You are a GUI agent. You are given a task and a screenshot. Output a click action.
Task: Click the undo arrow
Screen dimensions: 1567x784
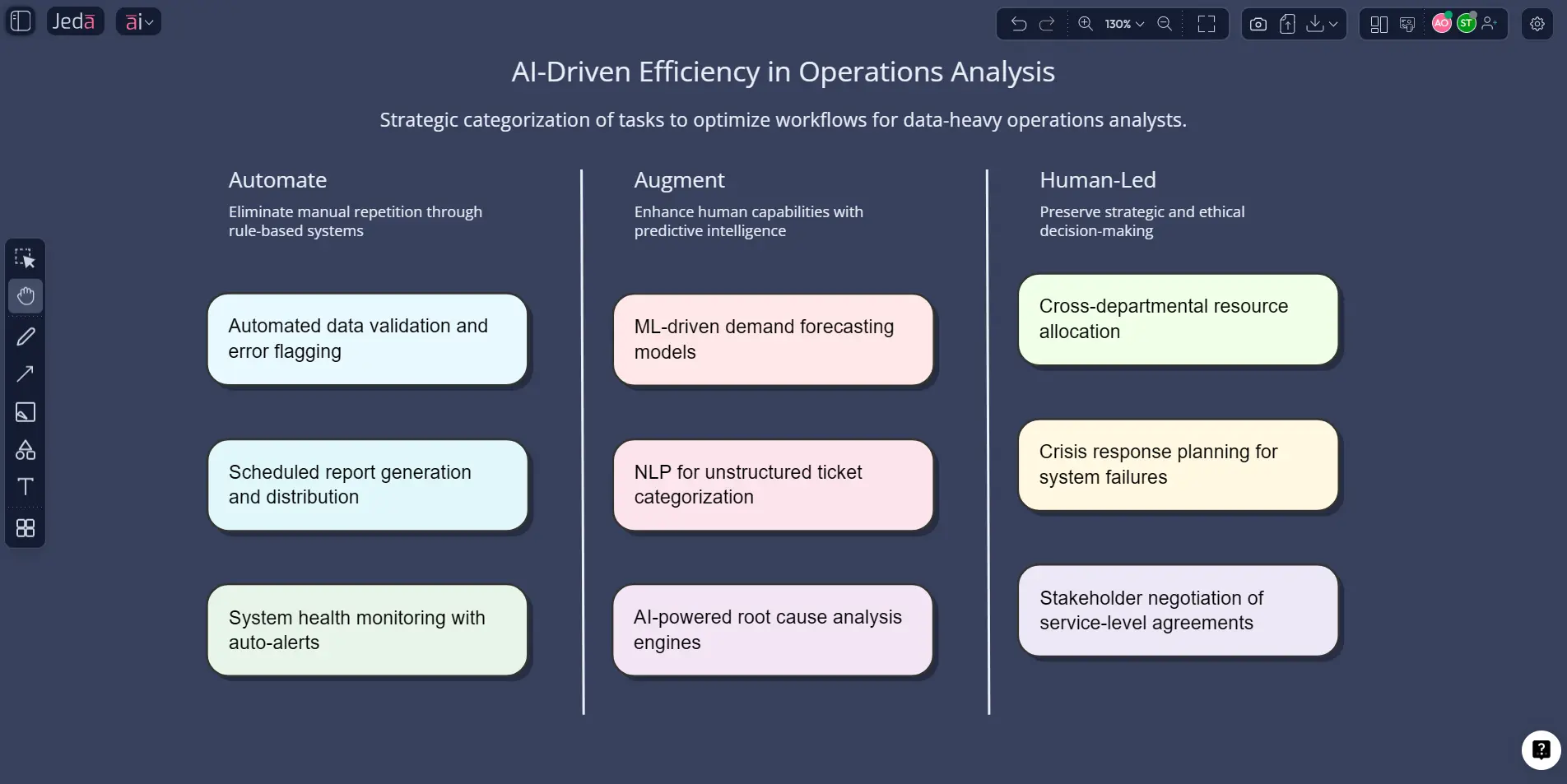pos(1019,24)
